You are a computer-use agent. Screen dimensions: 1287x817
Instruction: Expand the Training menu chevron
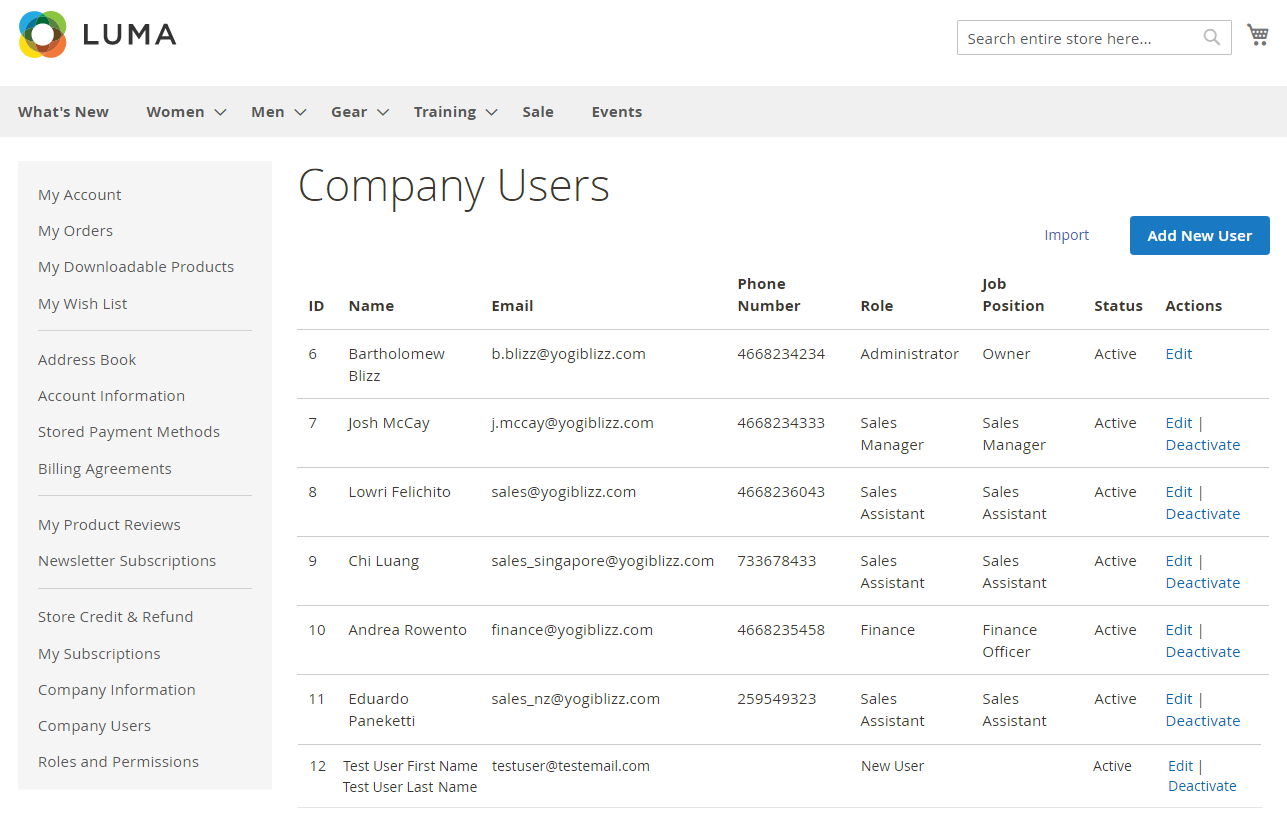click(491, 112)
